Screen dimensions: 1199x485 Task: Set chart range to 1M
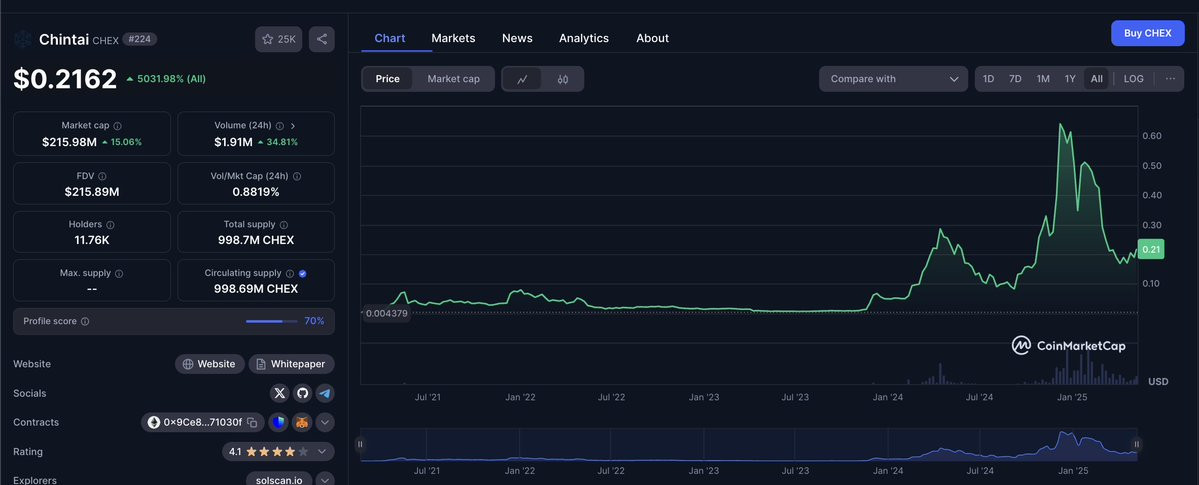point(1043,79)
